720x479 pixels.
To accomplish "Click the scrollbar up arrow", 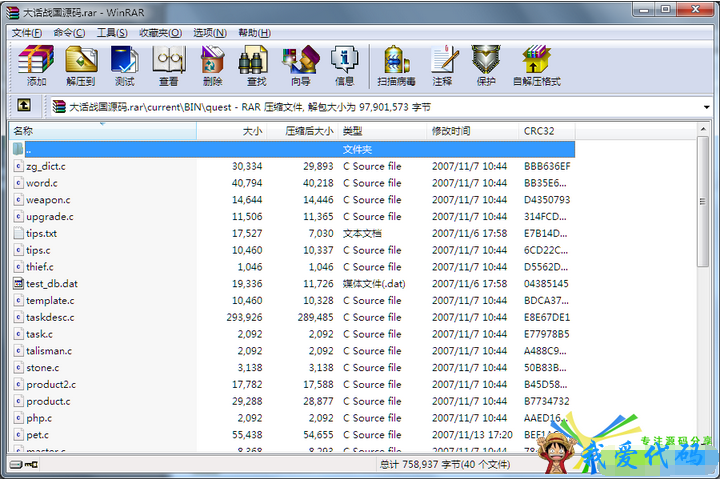I will point(703,130).
